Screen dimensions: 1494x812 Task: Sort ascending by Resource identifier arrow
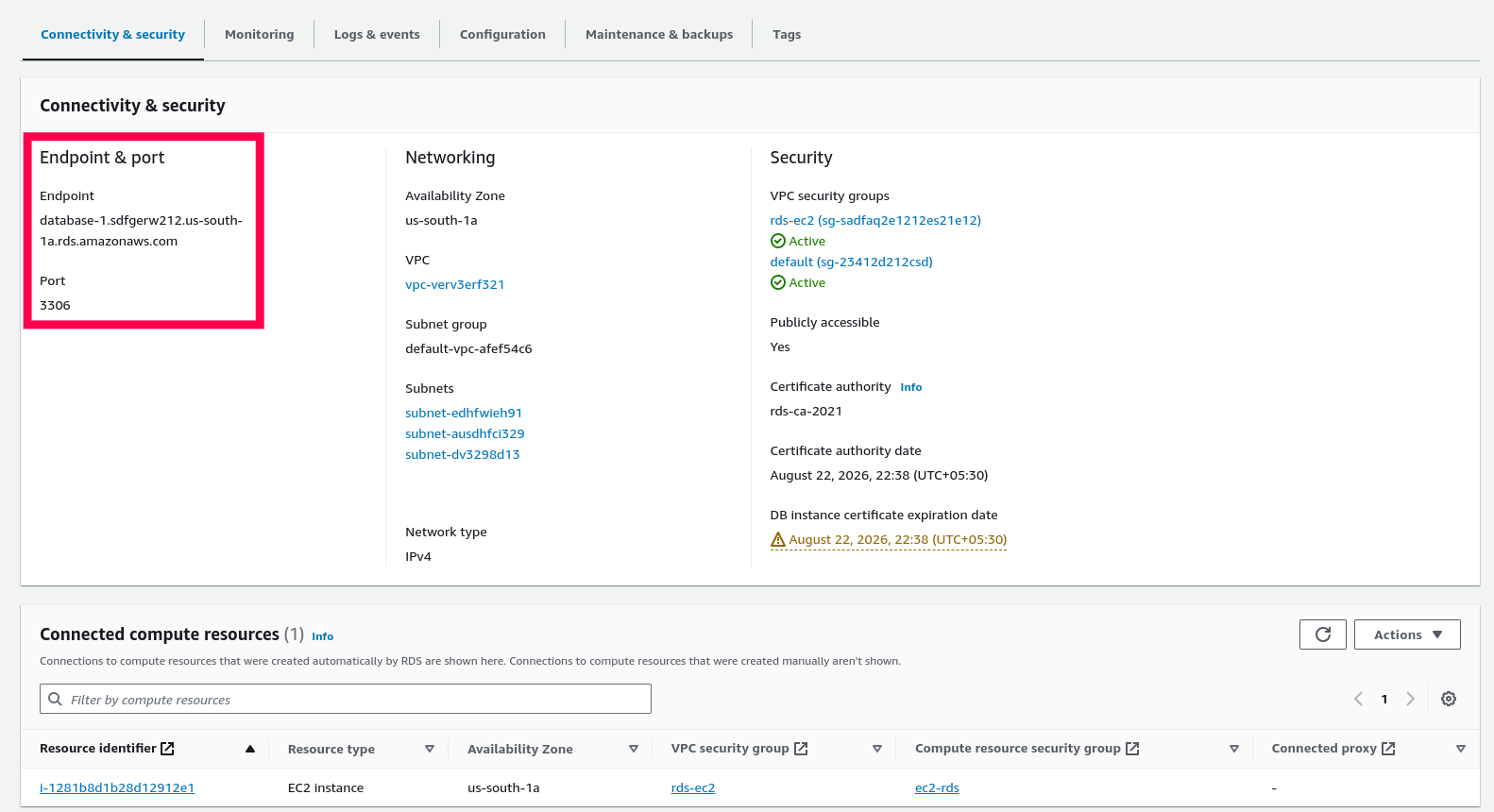click(x=250, y=749)
